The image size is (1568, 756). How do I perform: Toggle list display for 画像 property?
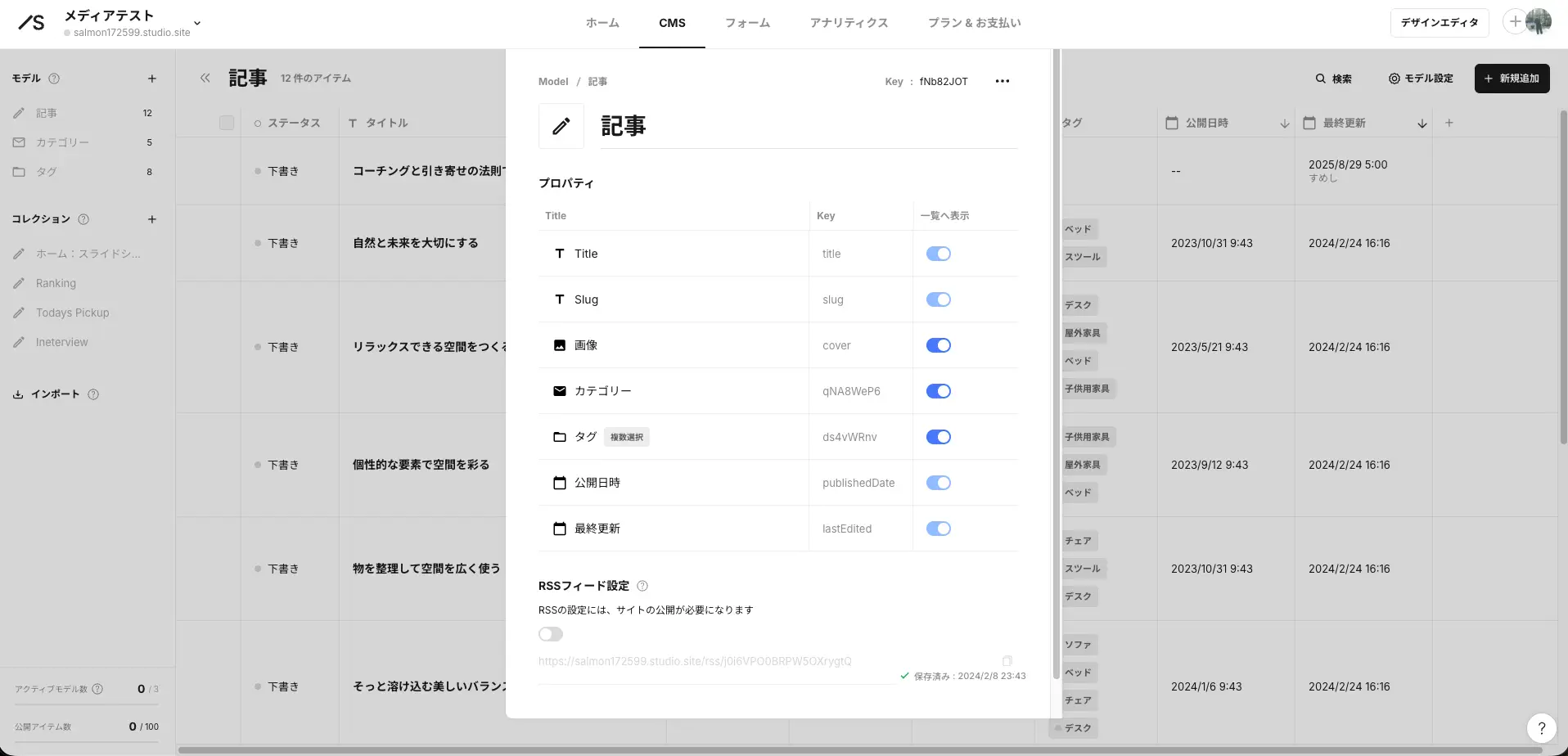tap(938, 345)
